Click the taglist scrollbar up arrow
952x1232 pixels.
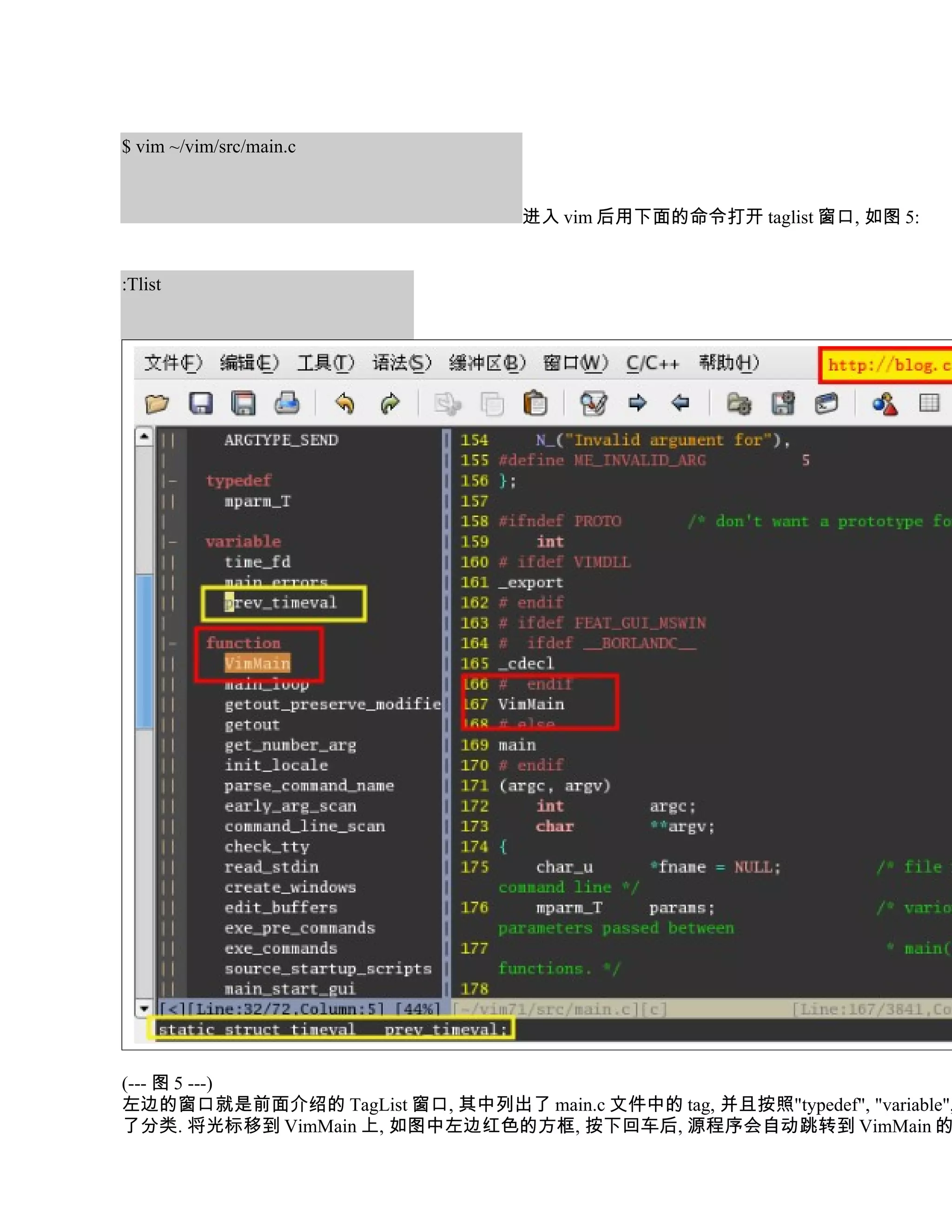(x=145, y=437)
